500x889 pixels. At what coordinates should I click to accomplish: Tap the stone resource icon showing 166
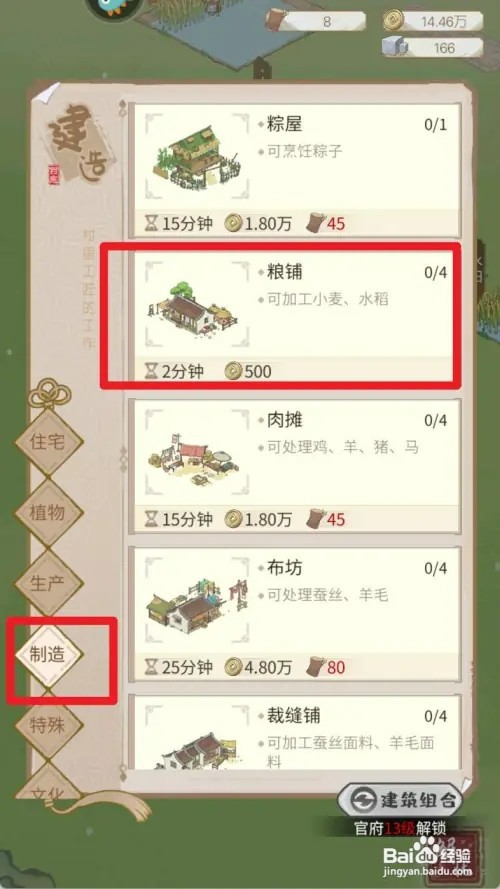coord(395,48)
